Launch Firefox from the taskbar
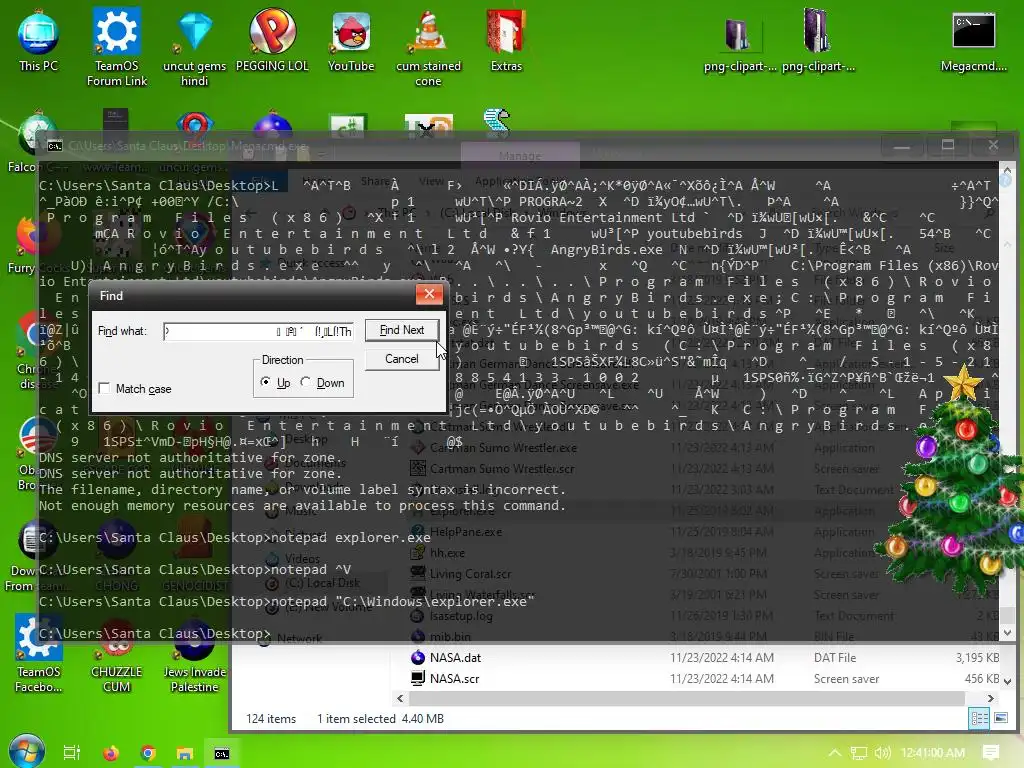 point(111,753)
